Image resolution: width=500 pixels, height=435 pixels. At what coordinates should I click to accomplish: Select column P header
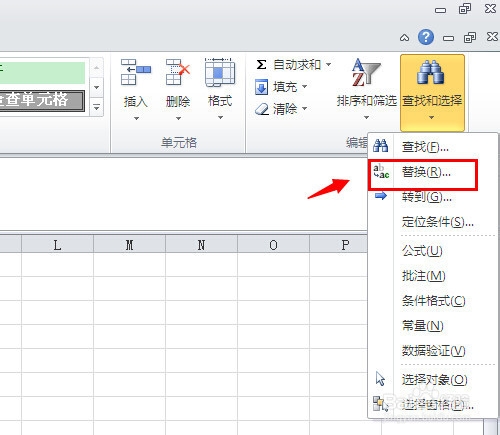click(339, 244)
